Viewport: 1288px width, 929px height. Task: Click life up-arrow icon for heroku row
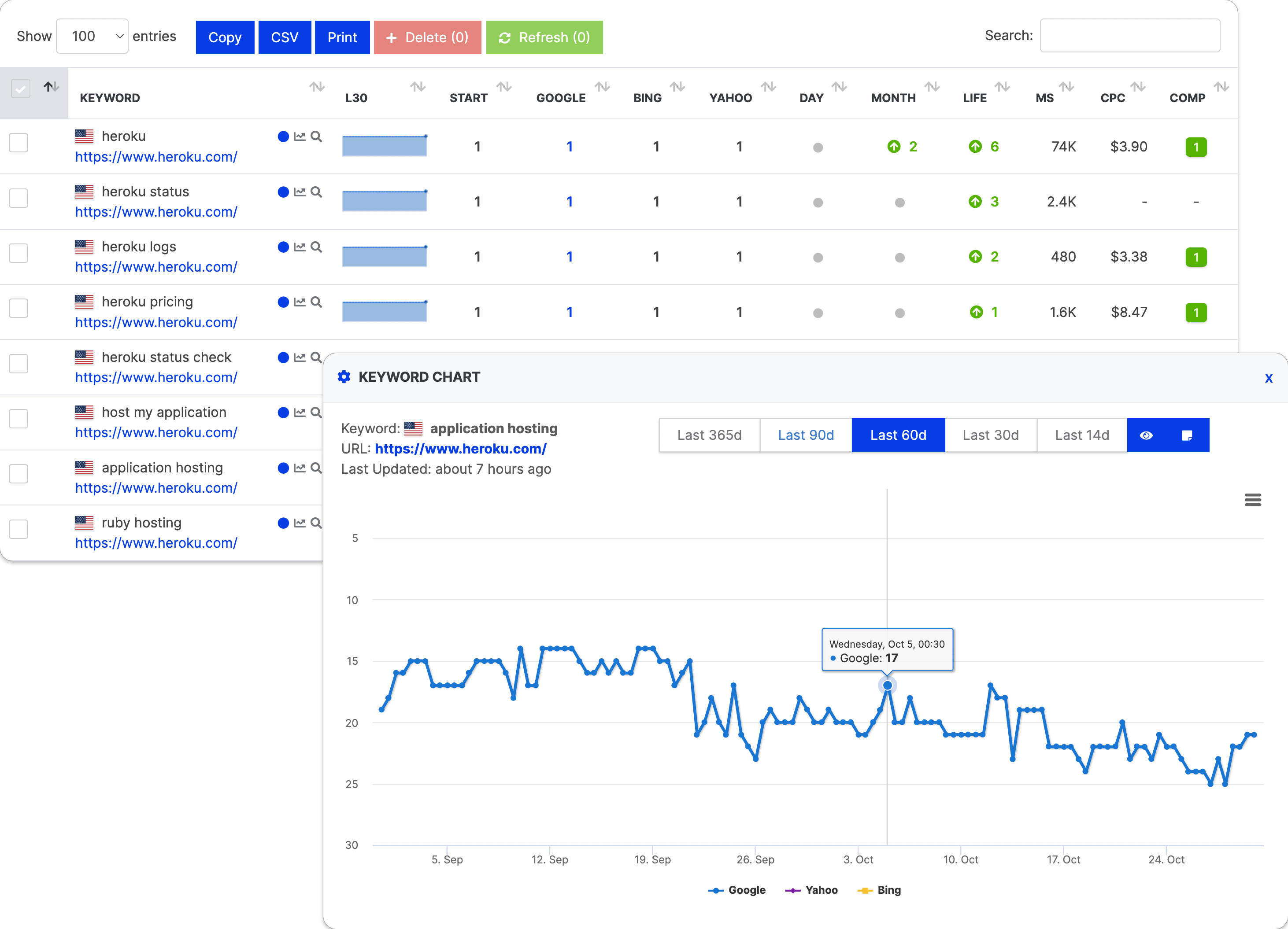pyautogui.click(x=975, y=147)
